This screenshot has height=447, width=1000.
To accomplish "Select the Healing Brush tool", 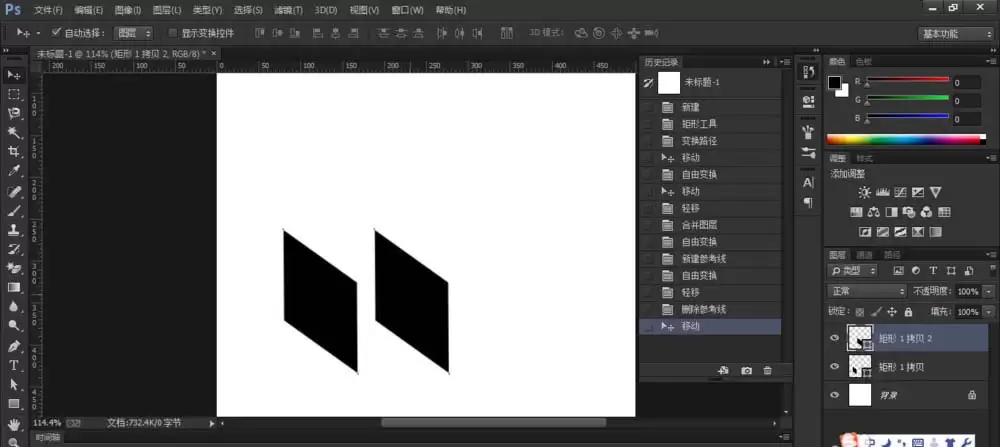I will 13,191.
